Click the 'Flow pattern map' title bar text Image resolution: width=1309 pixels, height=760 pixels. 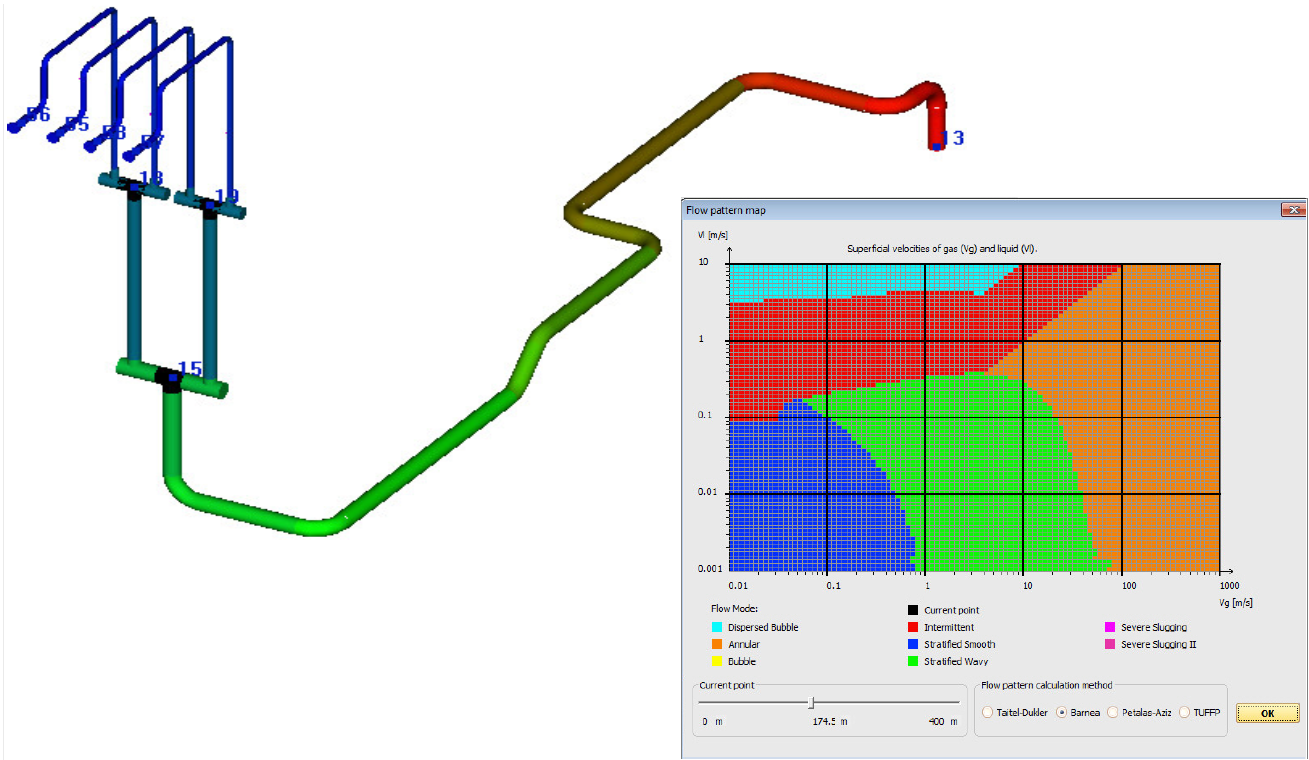coord(725,210)
